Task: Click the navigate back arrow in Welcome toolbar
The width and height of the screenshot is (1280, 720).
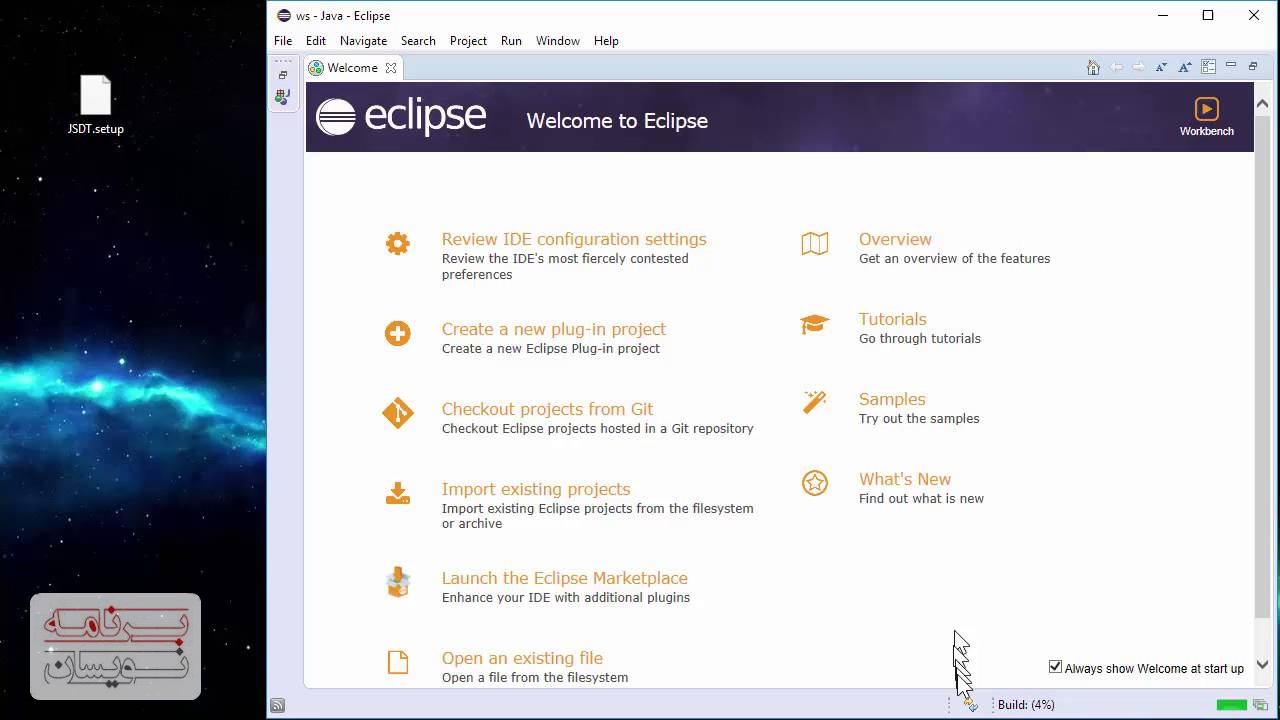Action: click(x=1116, y=67)
